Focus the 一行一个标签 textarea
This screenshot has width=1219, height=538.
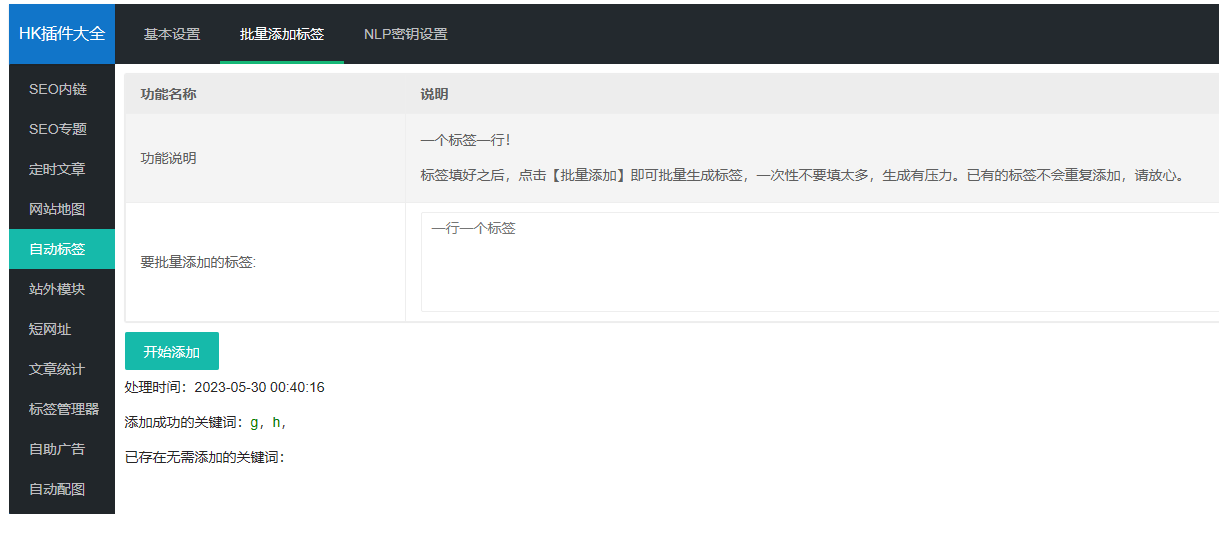pyautogui.click(x=818, y=262)
